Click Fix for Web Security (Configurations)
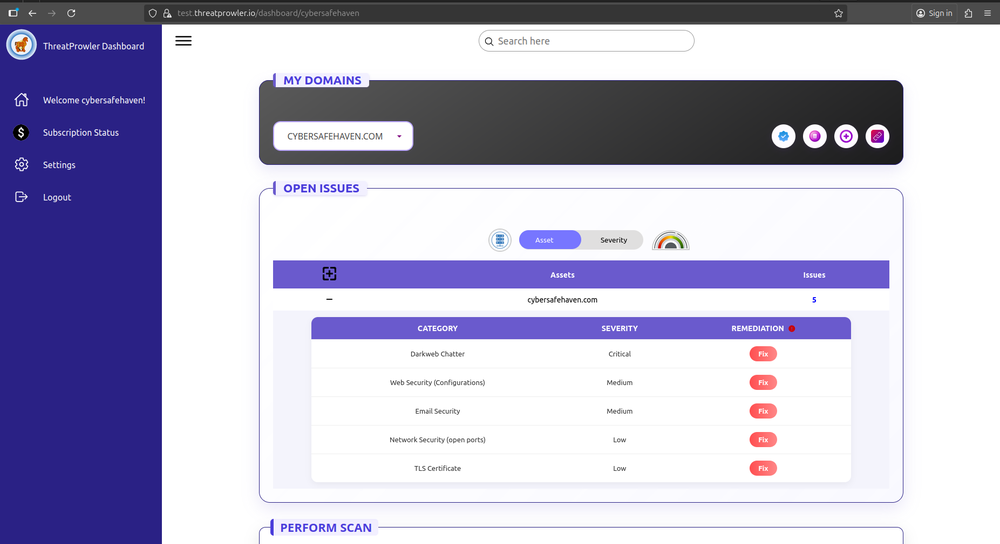1000x544 pixels. pyautogui.click(x=763, y=383)
